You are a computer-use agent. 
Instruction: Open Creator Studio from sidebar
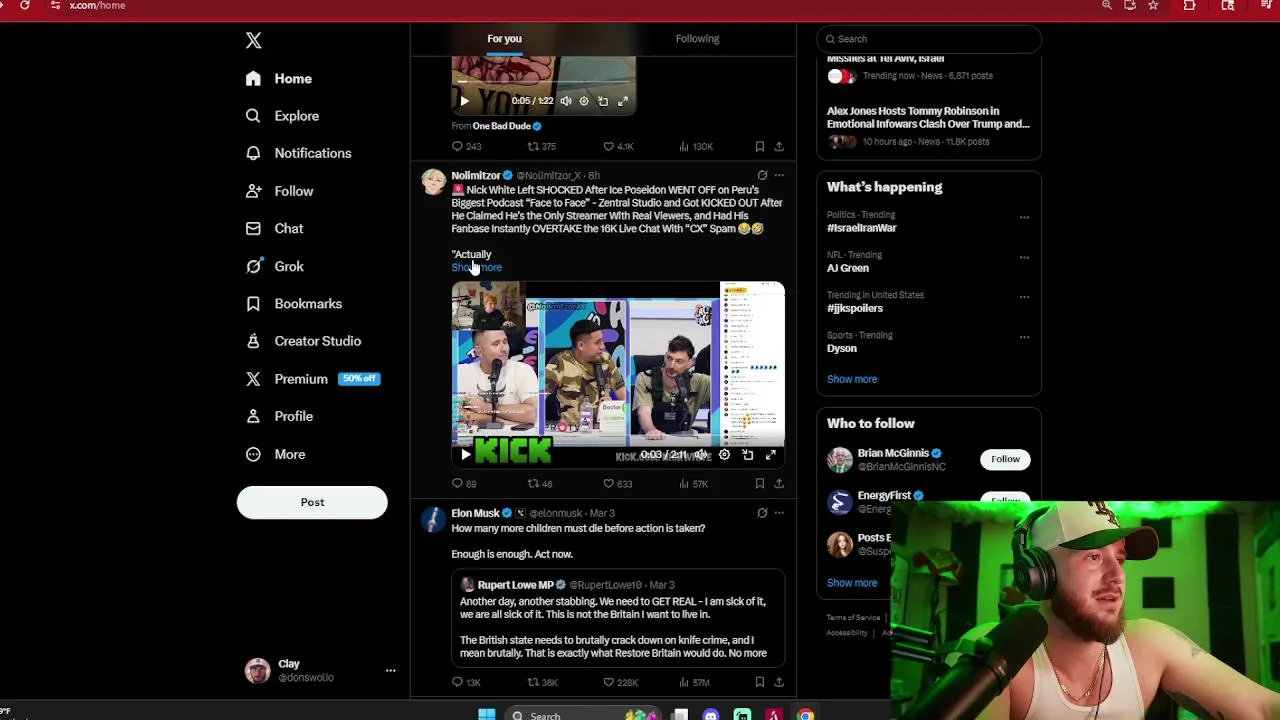[x=303, y=341]
